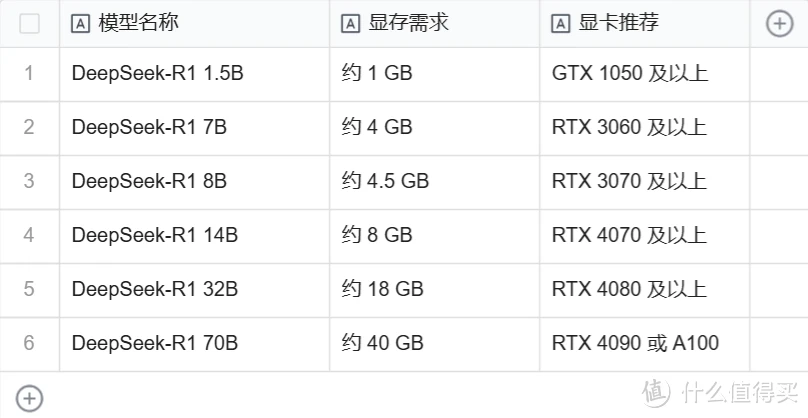Screen dimensions: 808x418
Task: Select the 模型名称 column header
Action: click(194, 24)
